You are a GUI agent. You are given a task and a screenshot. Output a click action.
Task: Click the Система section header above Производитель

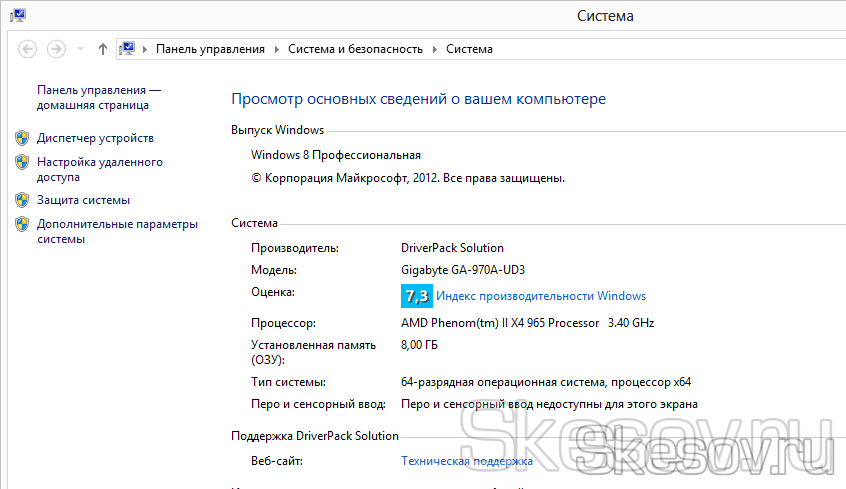(x=254, y=223)
